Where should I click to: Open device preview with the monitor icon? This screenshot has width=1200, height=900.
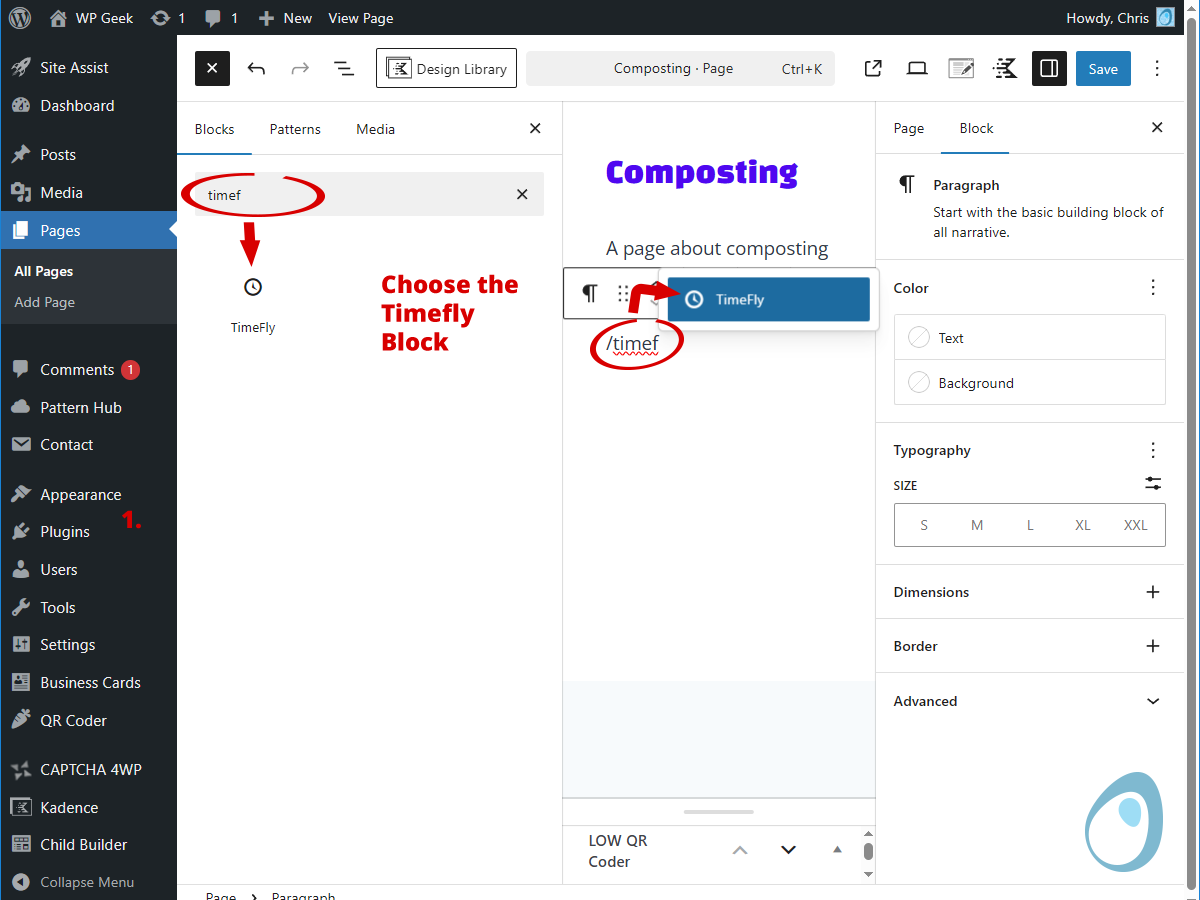coord(916,68)
